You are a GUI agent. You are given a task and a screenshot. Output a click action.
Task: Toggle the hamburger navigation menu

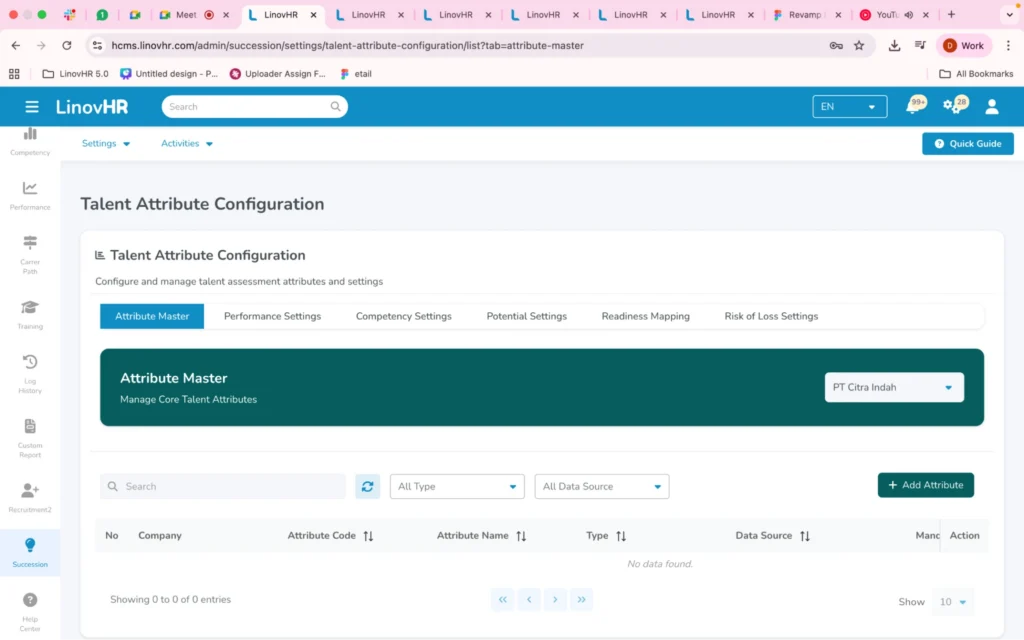point(33,106)
